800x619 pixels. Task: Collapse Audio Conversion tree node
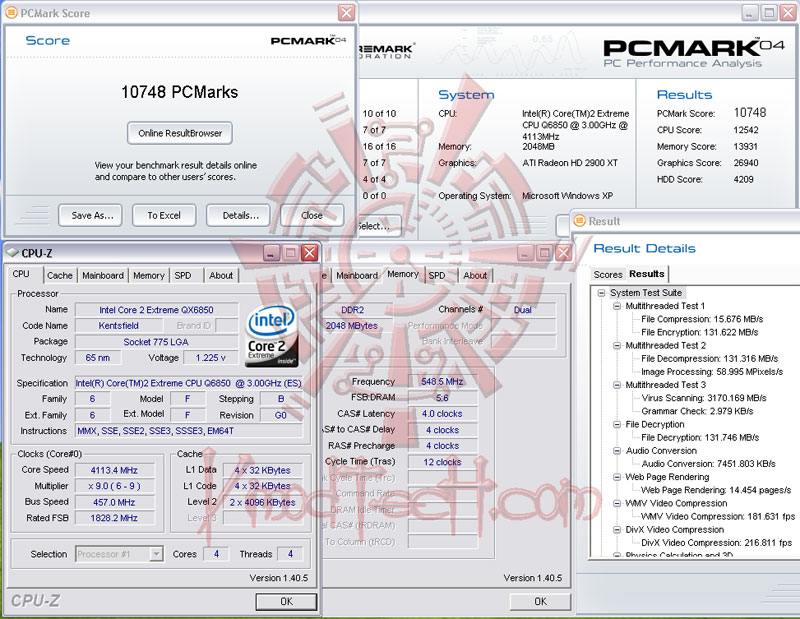617,451
